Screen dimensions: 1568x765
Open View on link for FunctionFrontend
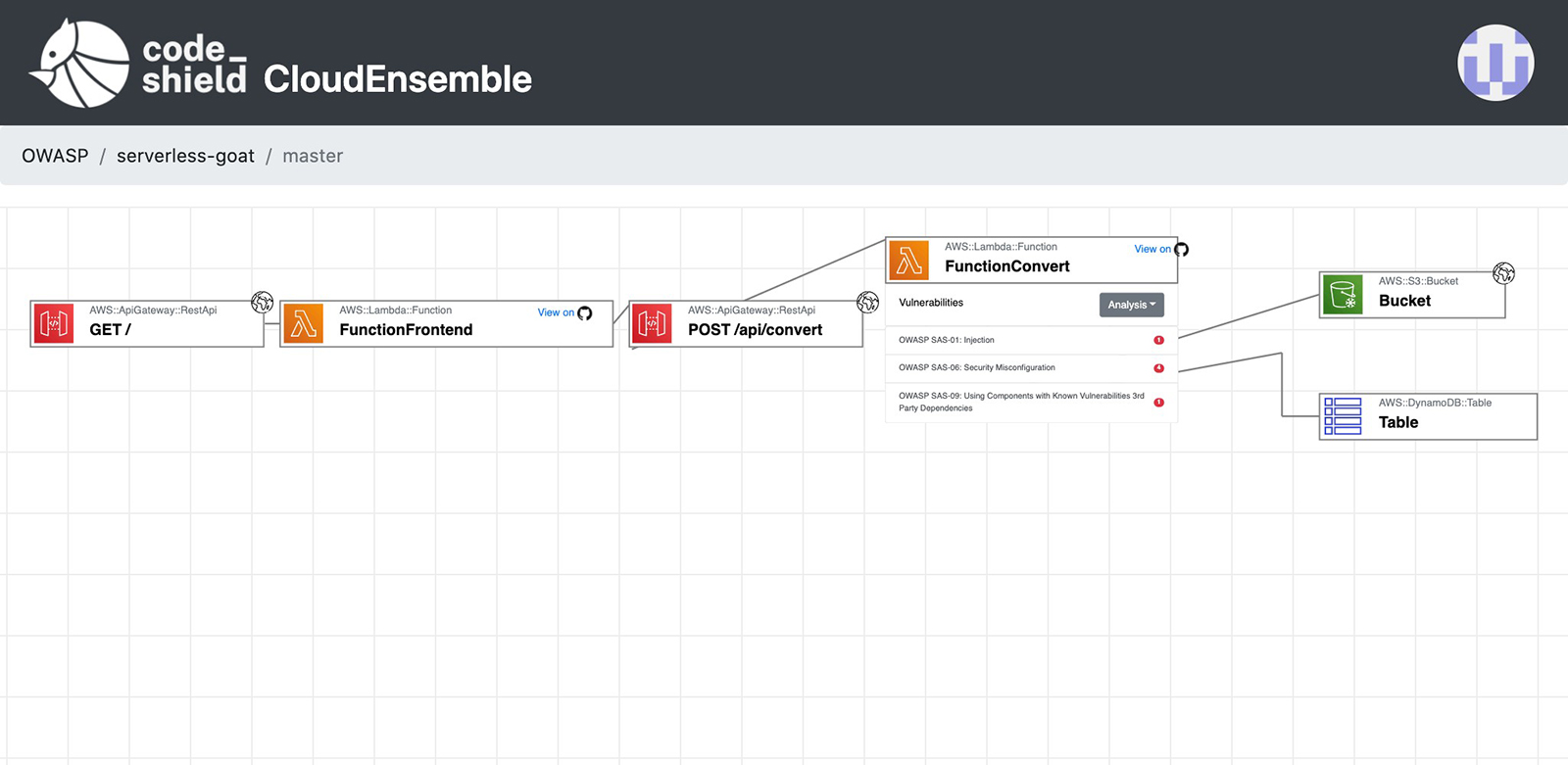[556, 313]
